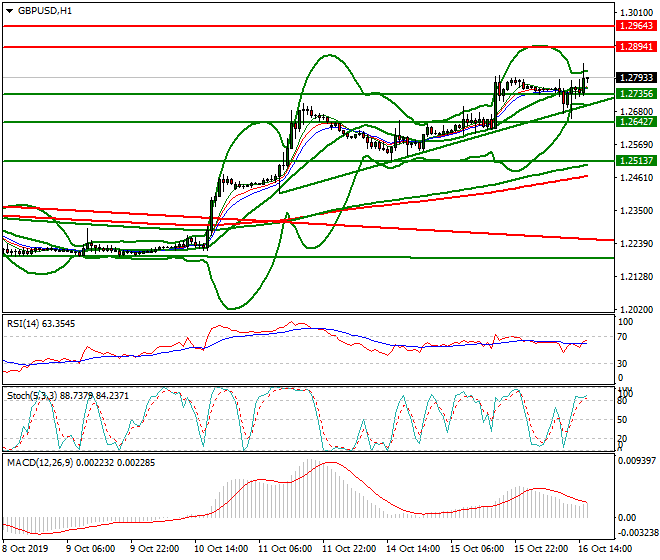This screenshot has width=660, height=560.
Task: Click the 8 Oct 2019 time axis label
Action: (x=25, y=549)
